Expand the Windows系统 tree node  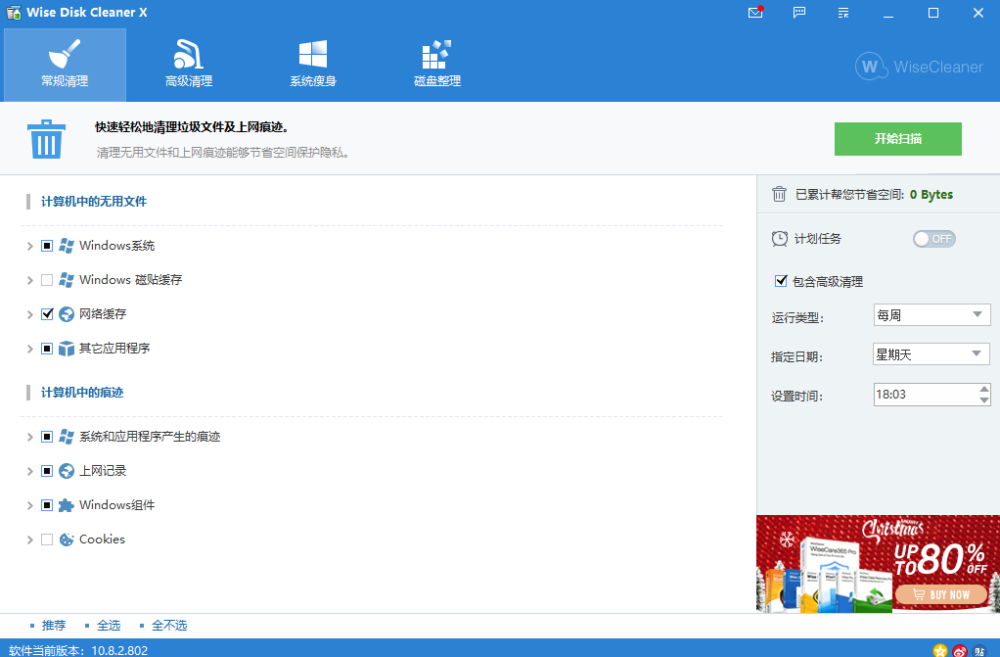coord(29,246)
